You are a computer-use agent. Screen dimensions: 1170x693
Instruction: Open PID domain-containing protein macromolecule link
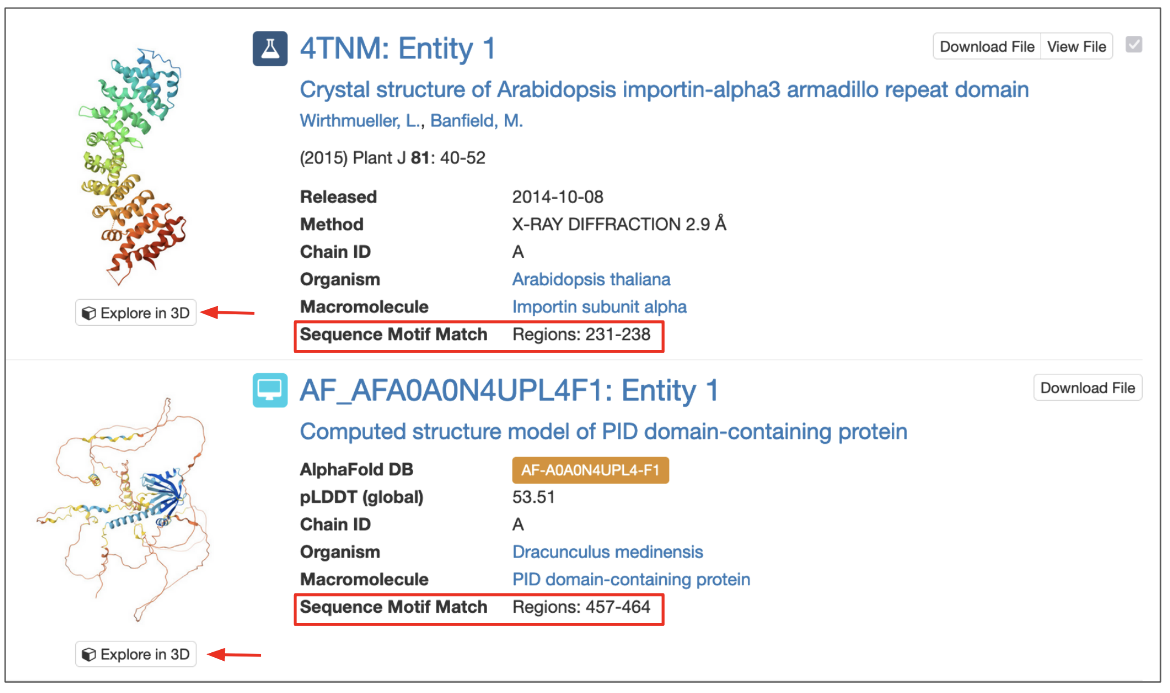(631, 580)
